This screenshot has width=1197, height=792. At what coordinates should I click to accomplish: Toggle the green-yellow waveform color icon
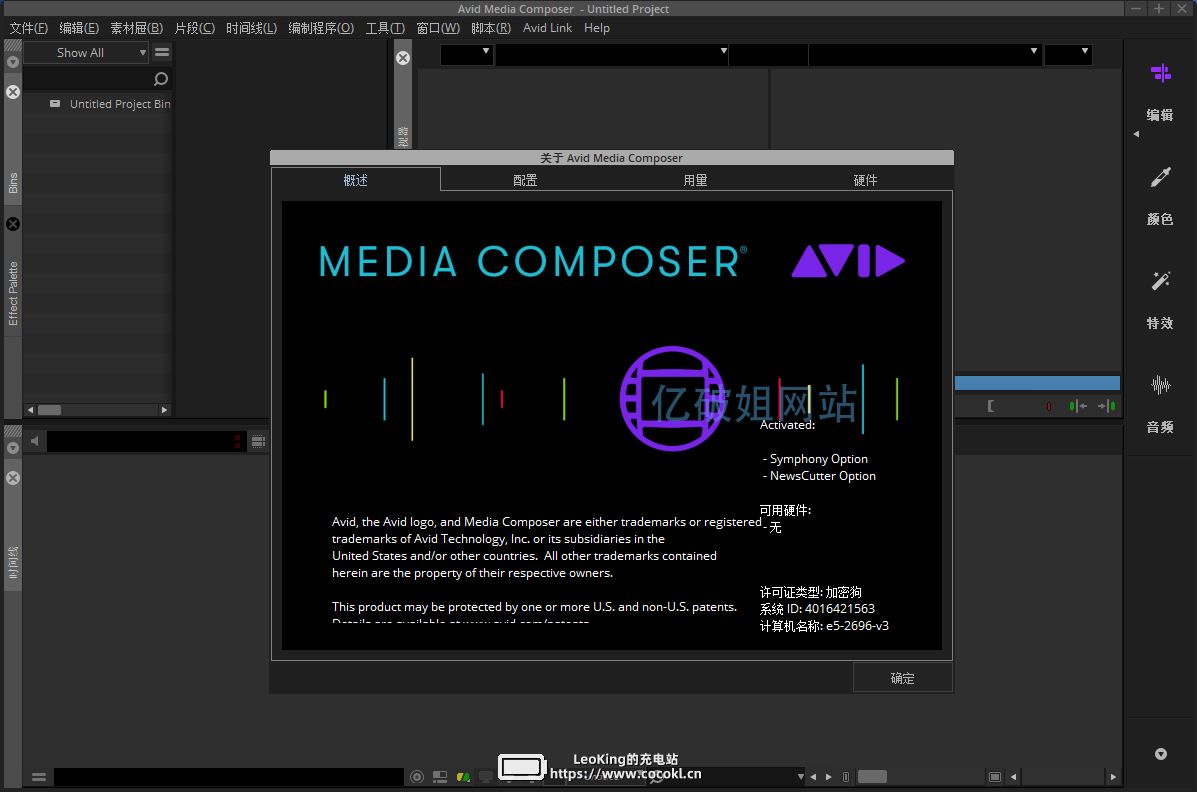tap(463, 777)
